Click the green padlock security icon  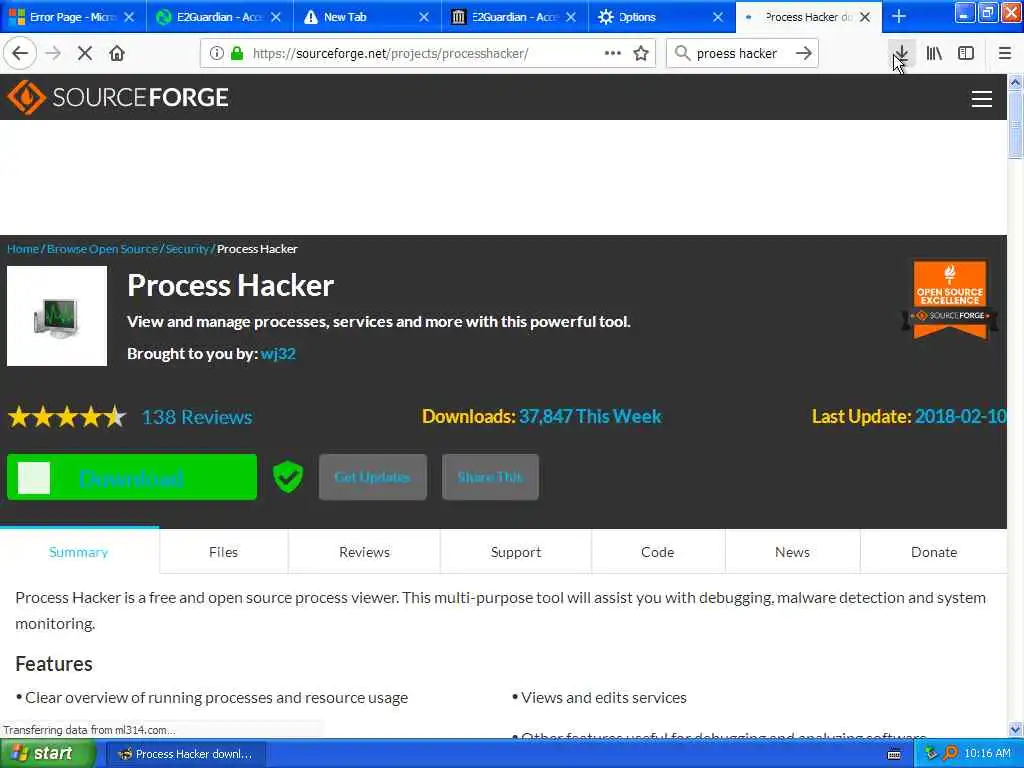tap(237, 53)
